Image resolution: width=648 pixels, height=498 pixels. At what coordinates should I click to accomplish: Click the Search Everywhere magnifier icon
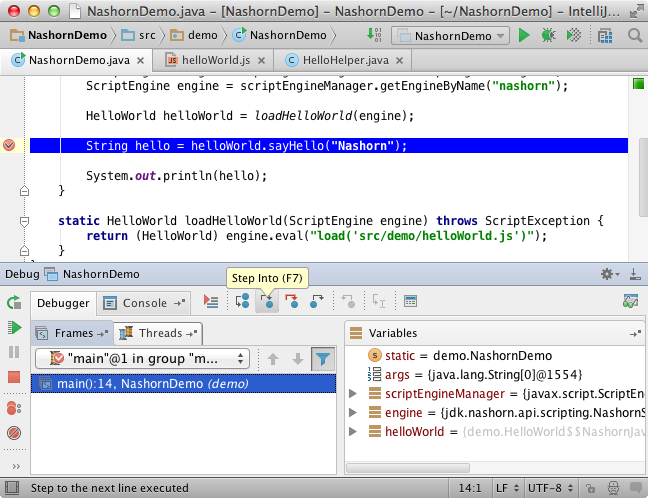point(635,36)
